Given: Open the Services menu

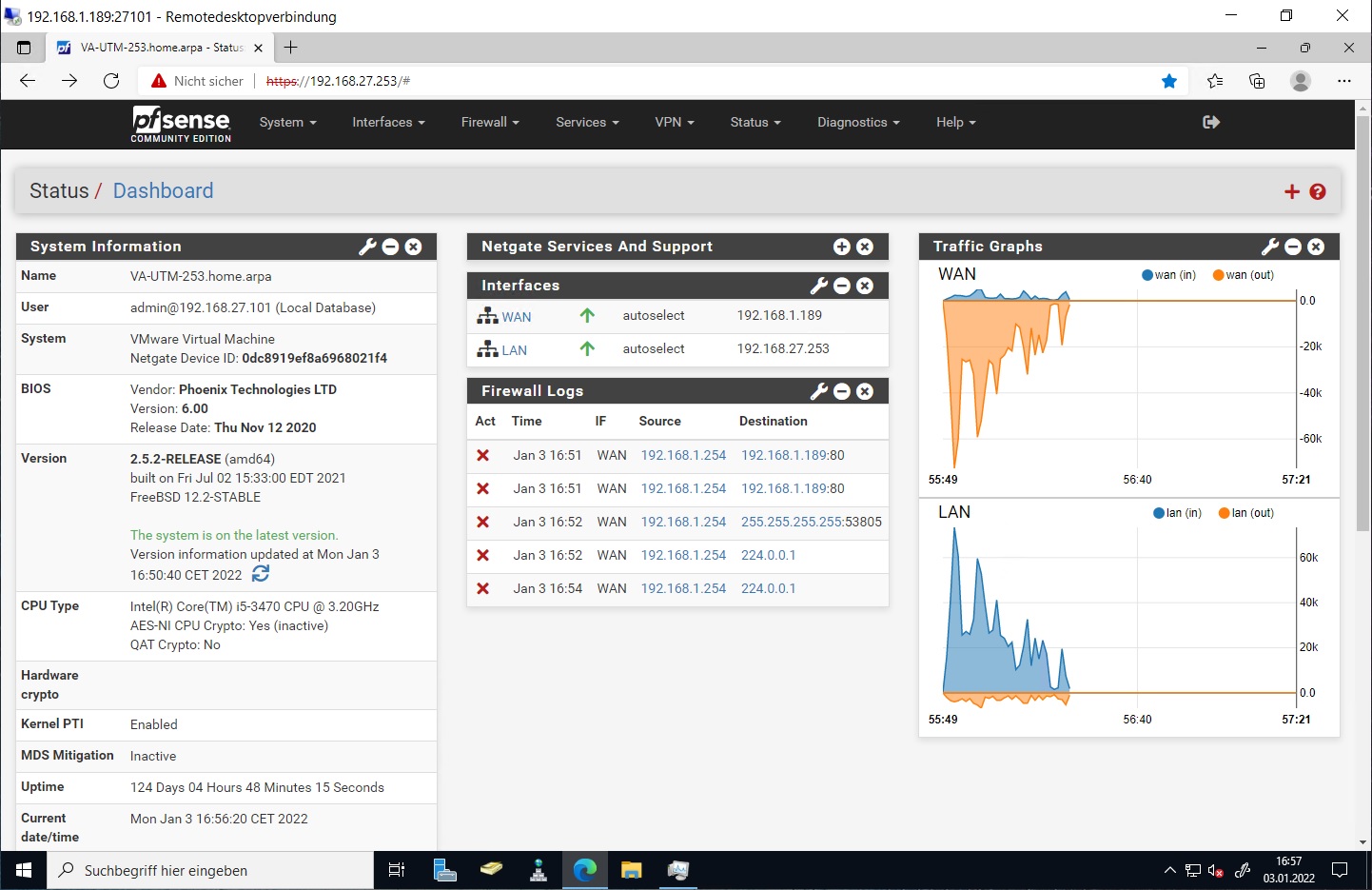Looking at the screenshot, I should 587,122.
